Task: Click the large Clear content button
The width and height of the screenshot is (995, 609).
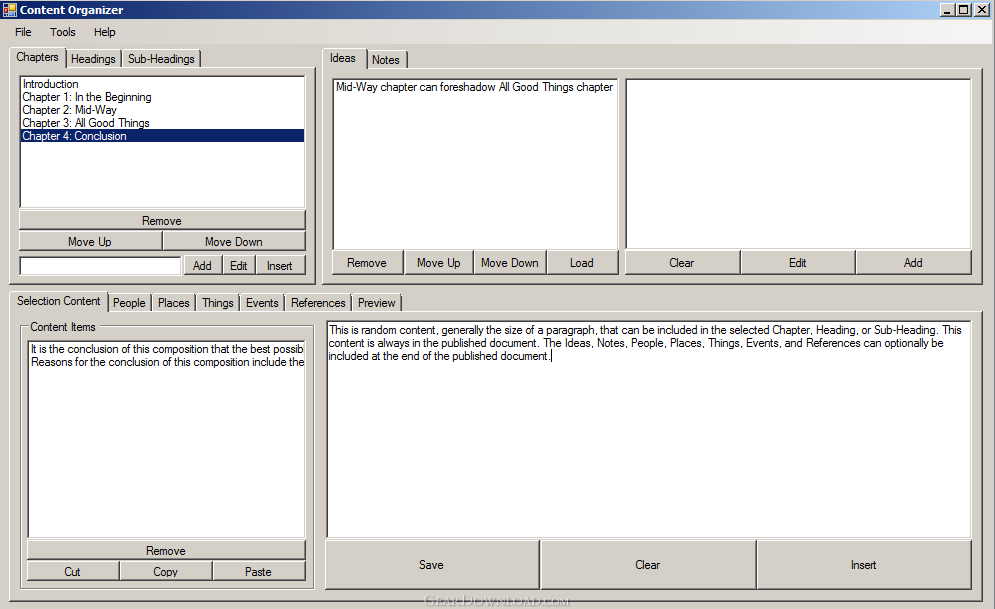Action: tap(648, 565)
